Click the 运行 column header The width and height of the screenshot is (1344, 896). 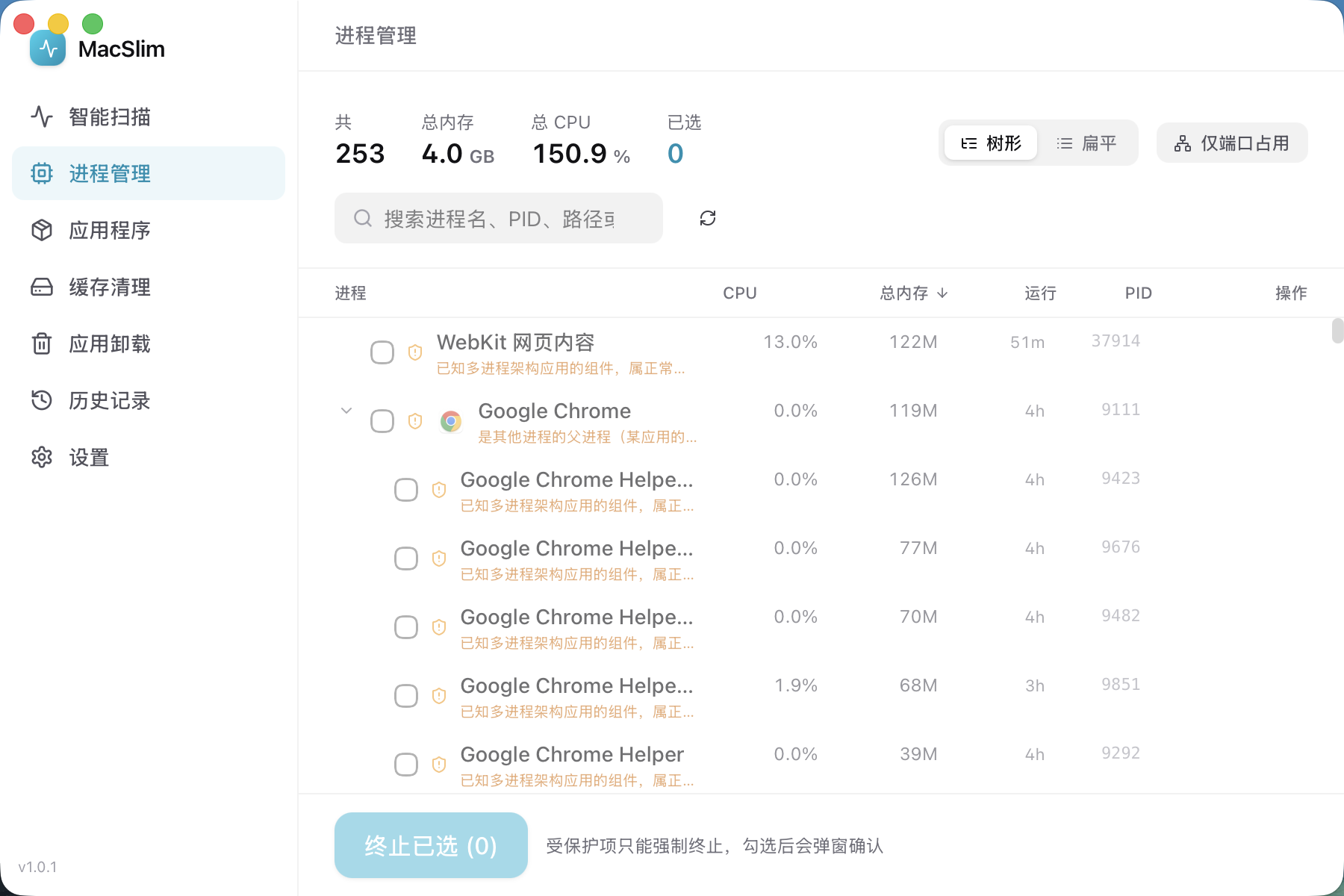point(1040,293)
